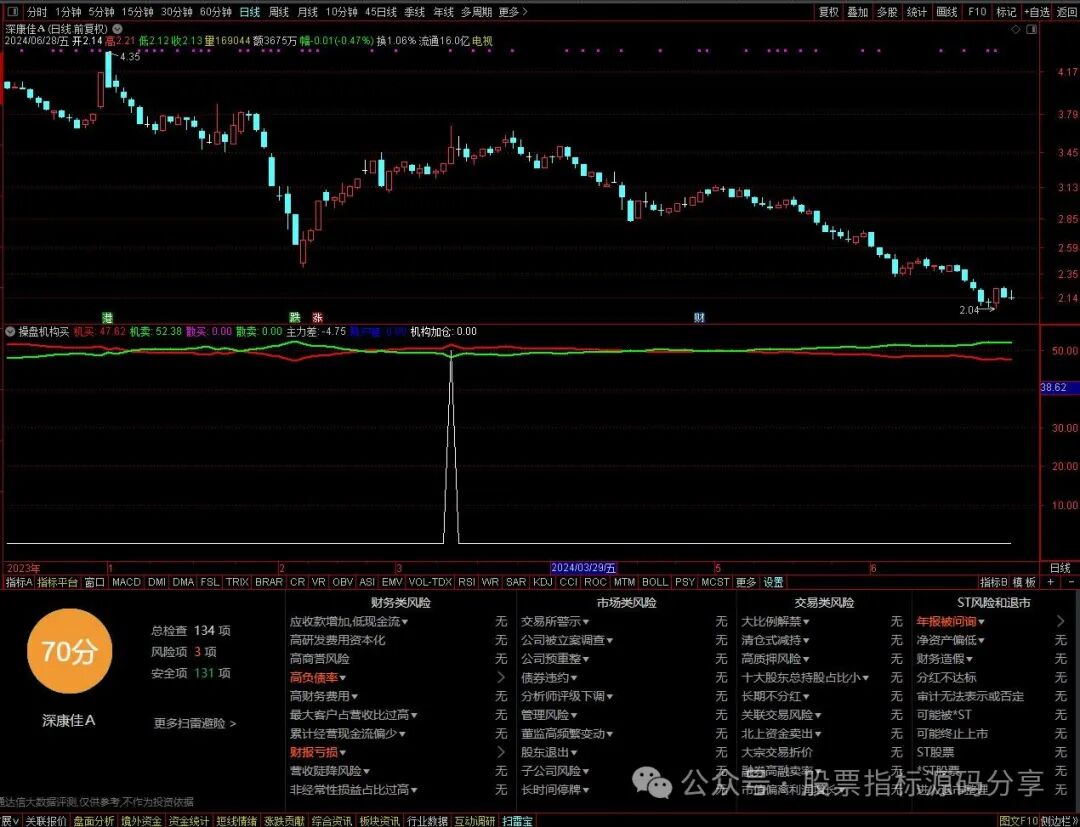1080x827 pixels.
Task: Switch to the 盘面分析 bottom tab
Action: (x=94, y=821)
